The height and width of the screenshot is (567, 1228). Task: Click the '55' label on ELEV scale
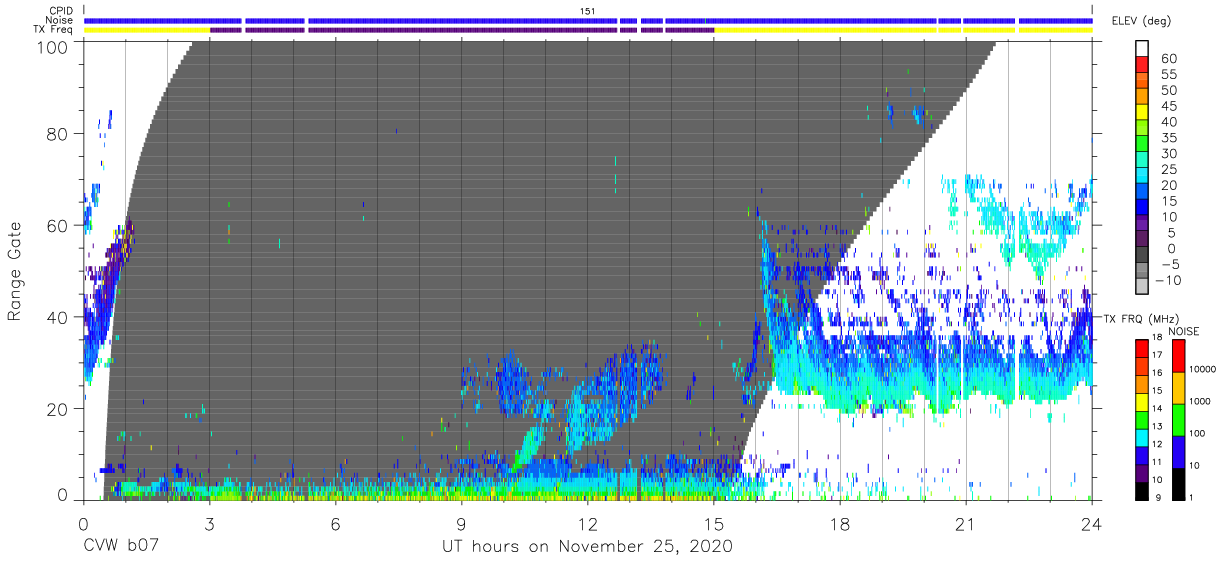(1168, 74)
